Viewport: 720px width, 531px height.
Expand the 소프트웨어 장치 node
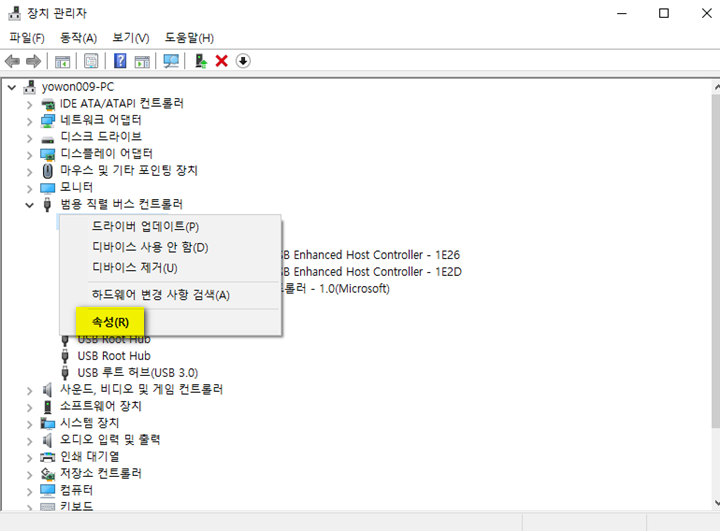[x=29, y=408]
